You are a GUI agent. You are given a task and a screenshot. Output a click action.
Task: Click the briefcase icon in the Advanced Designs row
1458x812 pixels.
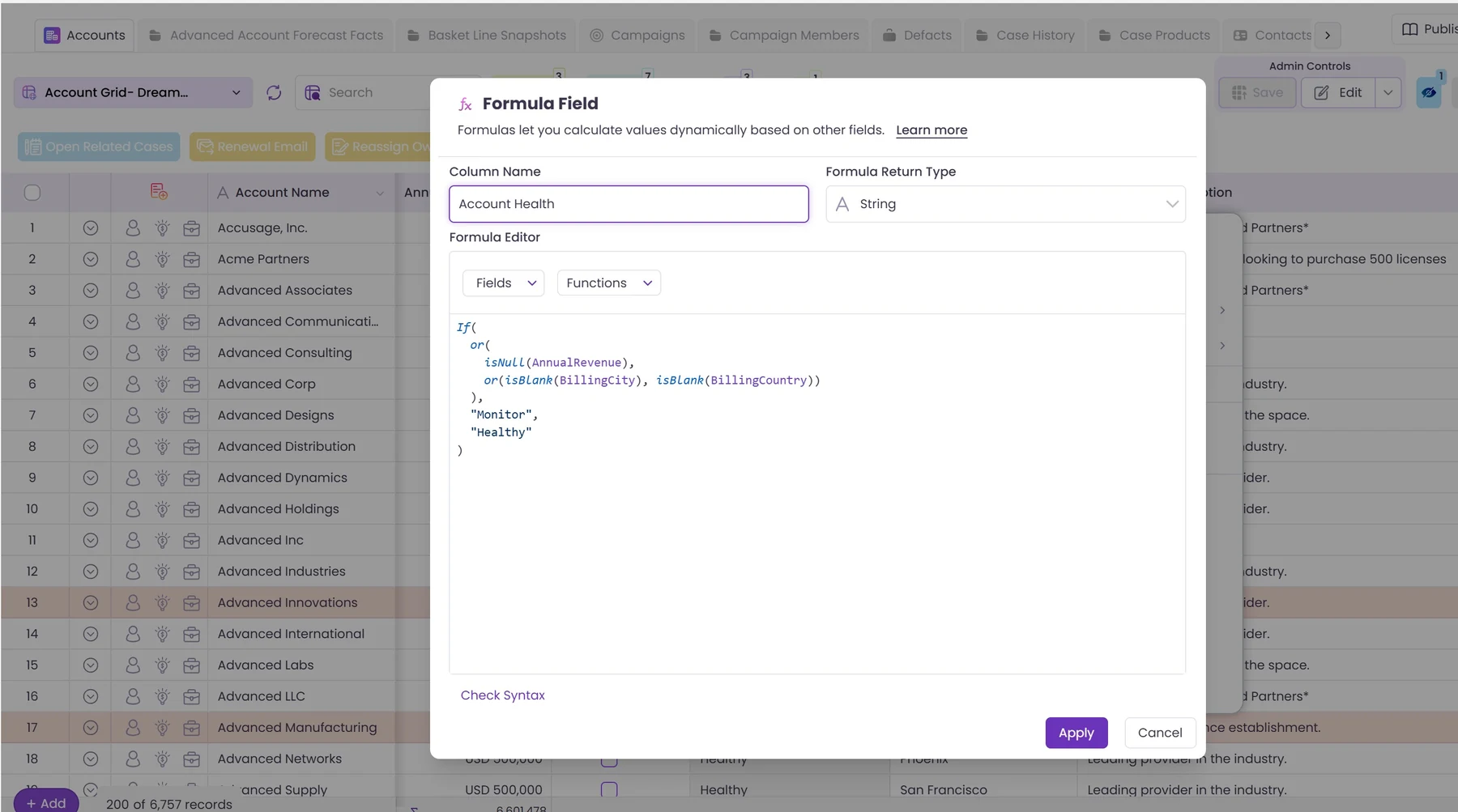coord(191,415)
